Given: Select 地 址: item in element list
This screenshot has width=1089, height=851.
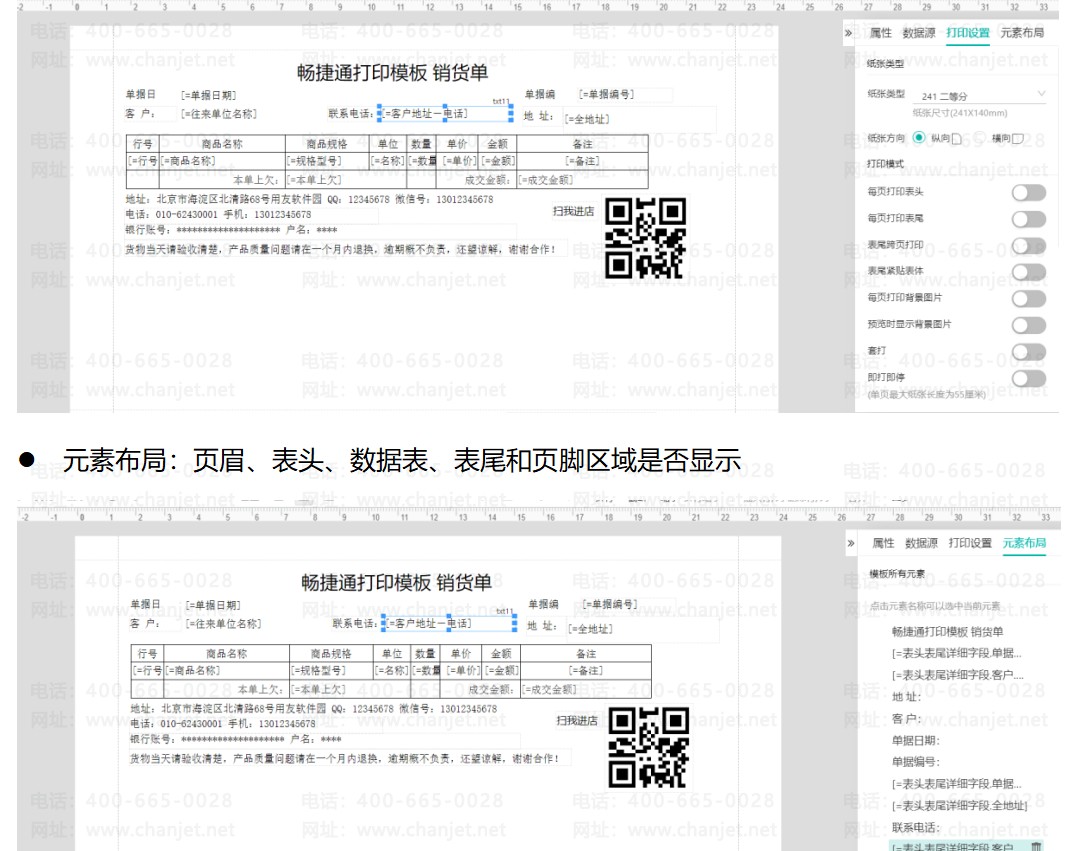Looking at the screenshot, I should point(906,697).
